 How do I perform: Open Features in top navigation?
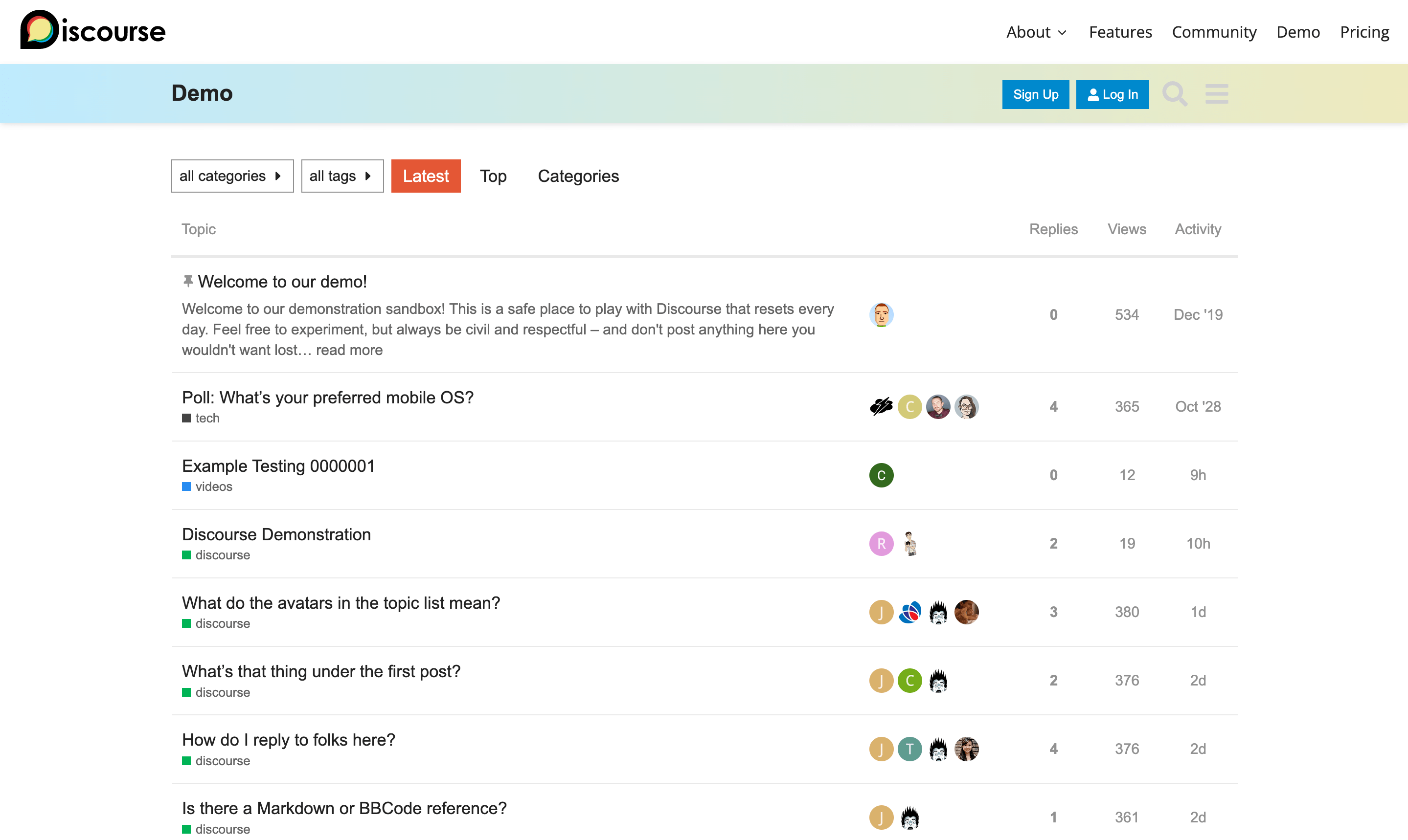pyautogui.click(x=1120, y=32)
